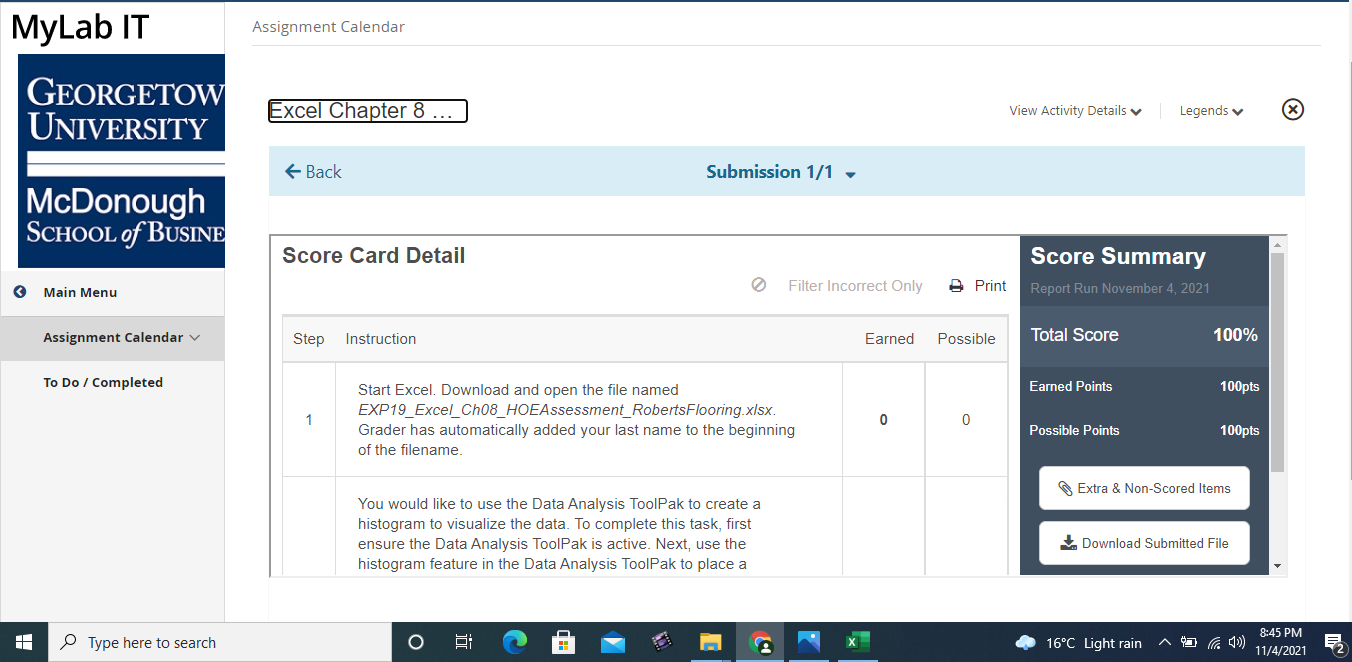This screenshot has height=662, width=1352.
Task: Click Download Submitted File button
Action: (1144, 543)
